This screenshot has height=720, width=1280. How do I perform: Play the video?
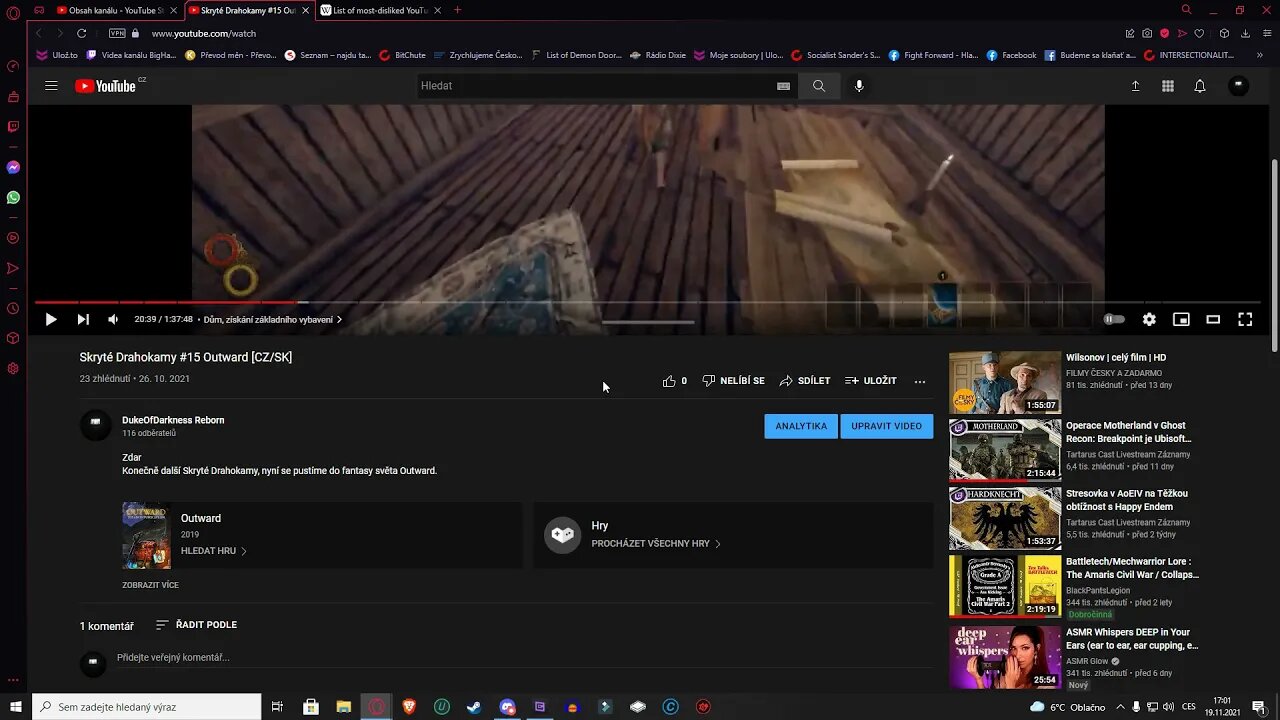pos(50,320)
